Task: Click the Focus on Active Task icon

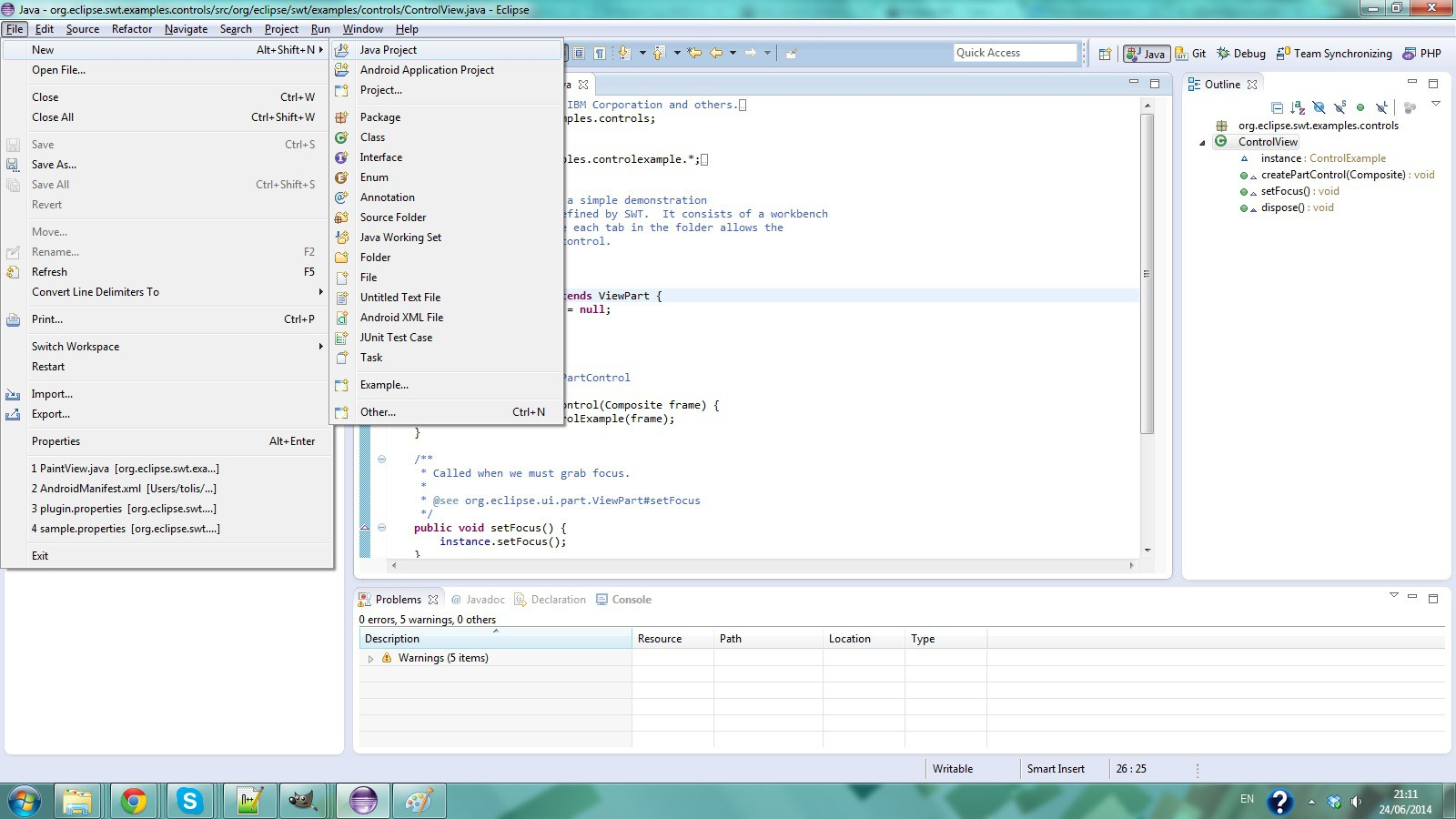Action: pos(1410,107)
